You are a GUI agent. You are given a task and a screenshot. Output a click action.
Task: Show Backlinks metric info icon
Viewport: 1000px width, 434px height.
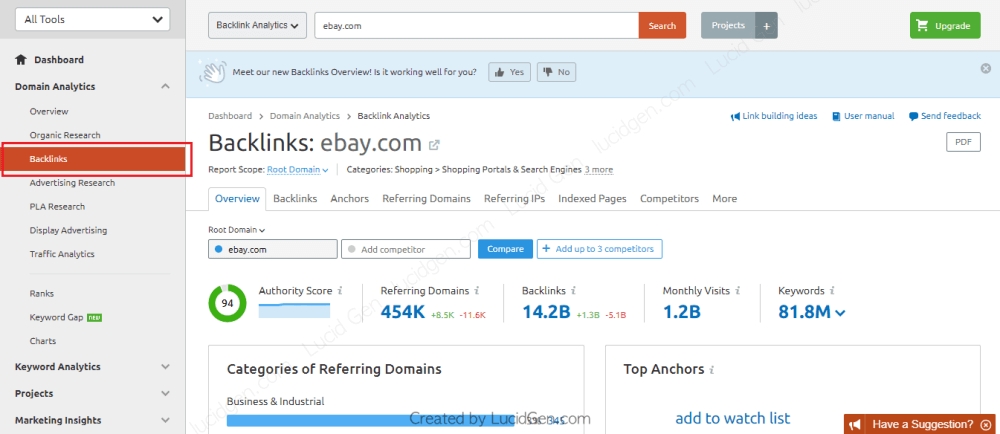pyautogui.click(x=573, y=291)
